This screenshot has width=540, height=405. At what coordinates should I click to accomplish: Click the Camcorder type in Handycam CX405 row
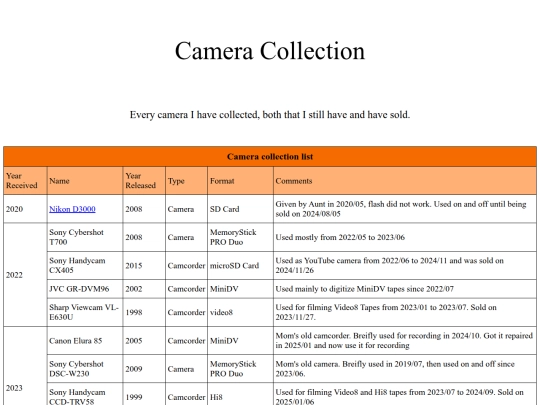coord(186,266)
